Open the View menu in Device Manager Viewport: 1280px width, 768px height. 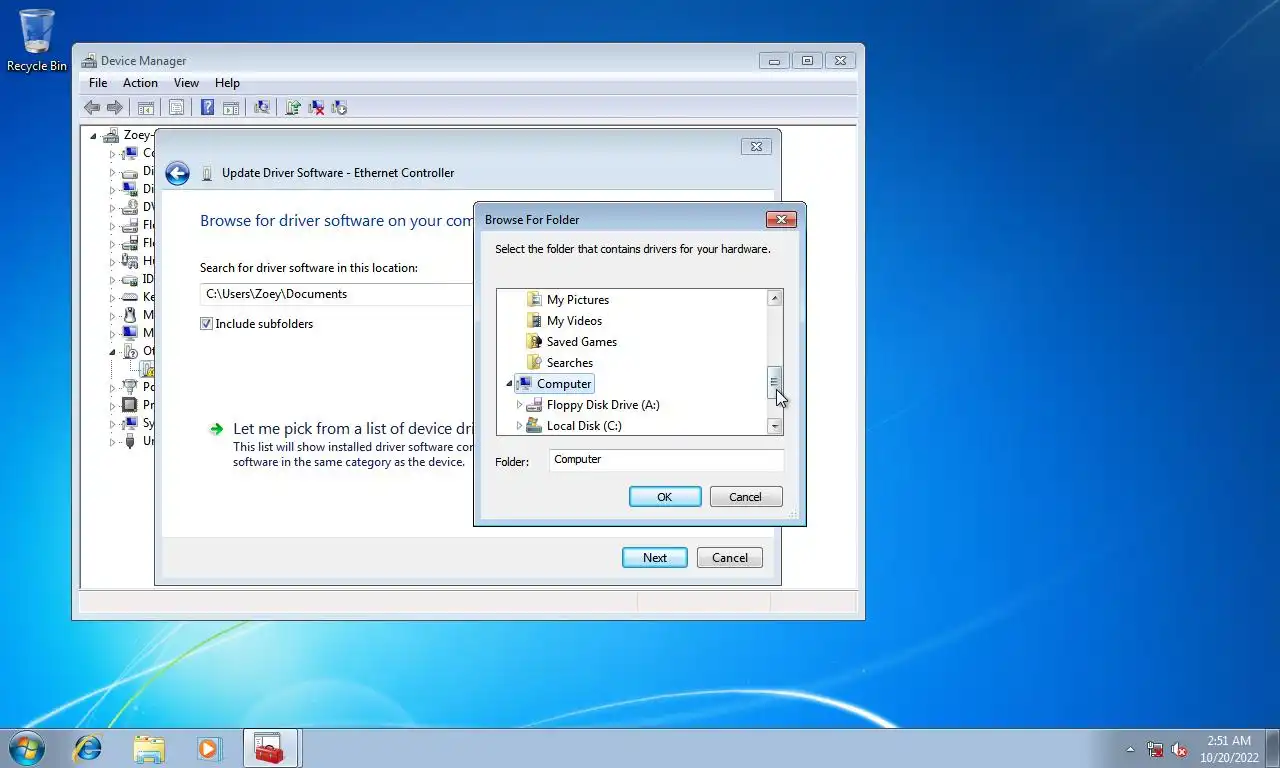coord(186,83)
